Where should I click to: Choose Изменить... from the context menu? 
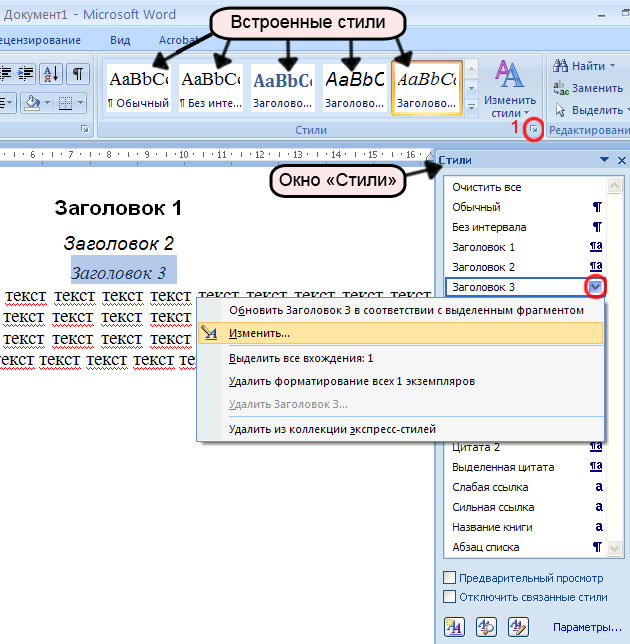pos(259,333)
